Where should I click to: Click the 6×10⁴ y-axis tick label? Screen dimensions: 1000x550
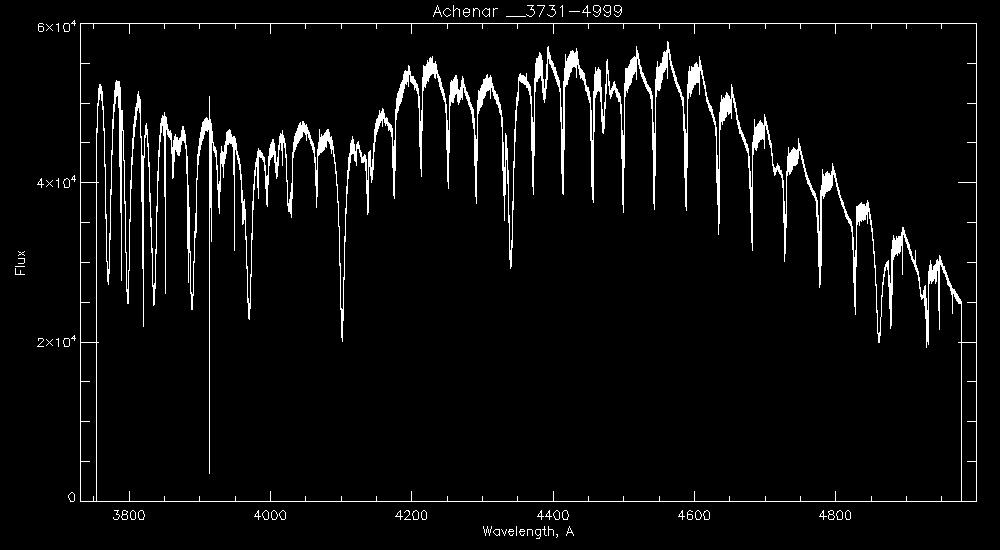tap(56, 26)
